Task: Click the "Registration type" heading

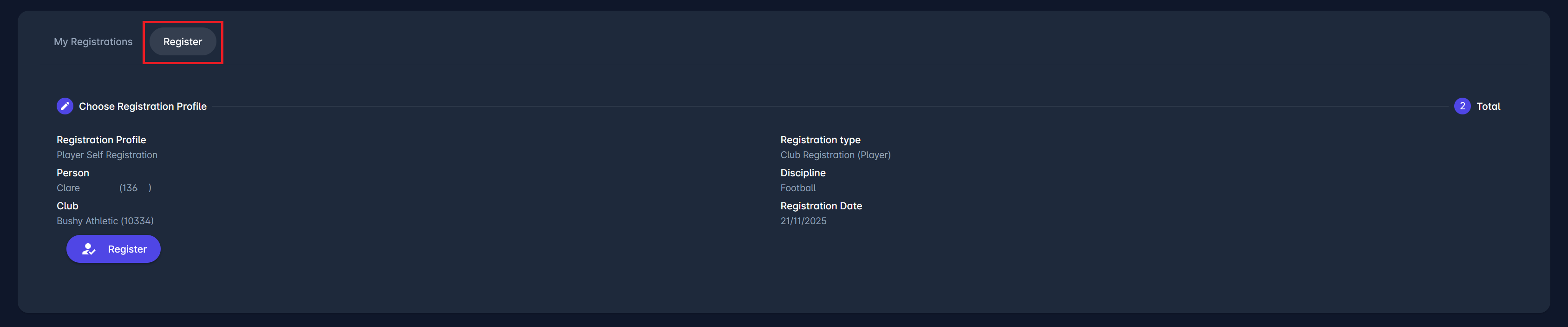Action: point(821,140)
